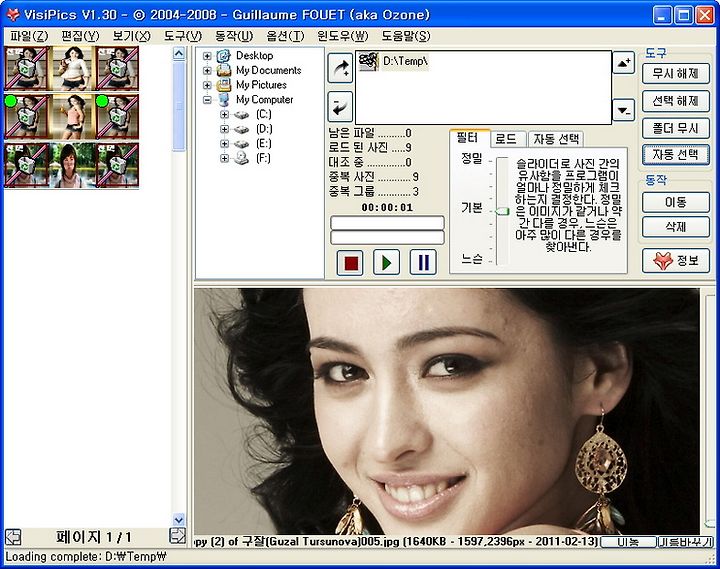Viewport: 720px width, 569px height.
Task: Stop scanning with the red square button
Action: (x=350, y=263)
